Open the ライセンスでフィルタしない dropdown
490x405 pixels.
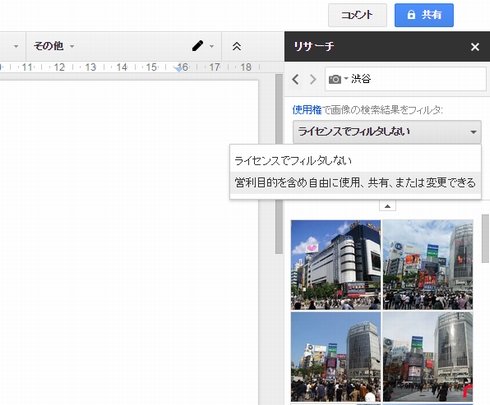(x=387, y=132)
